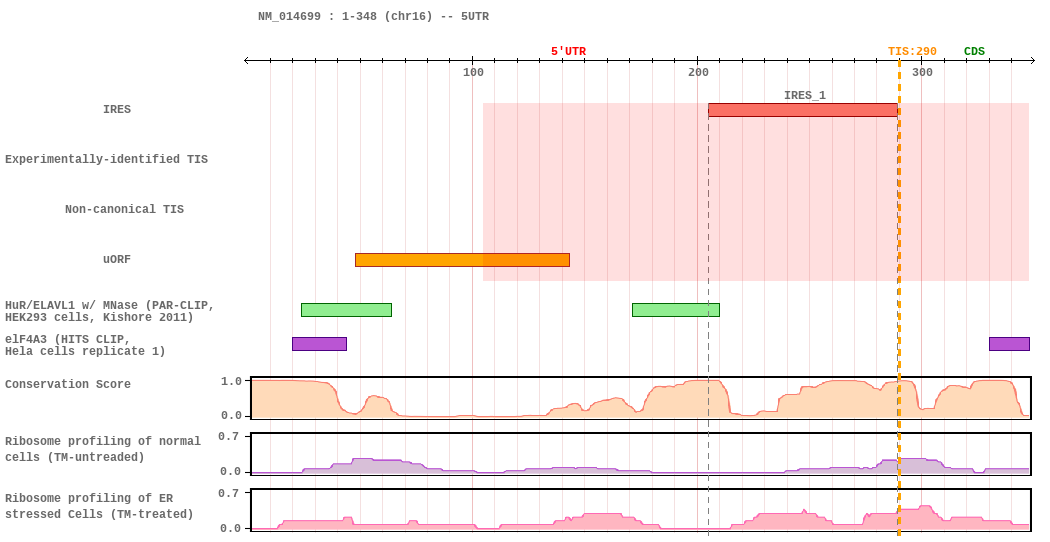Click the IRES_1 text label above the bar
This screenshot has width=1050, height=542.
click(x=804, y=96)
